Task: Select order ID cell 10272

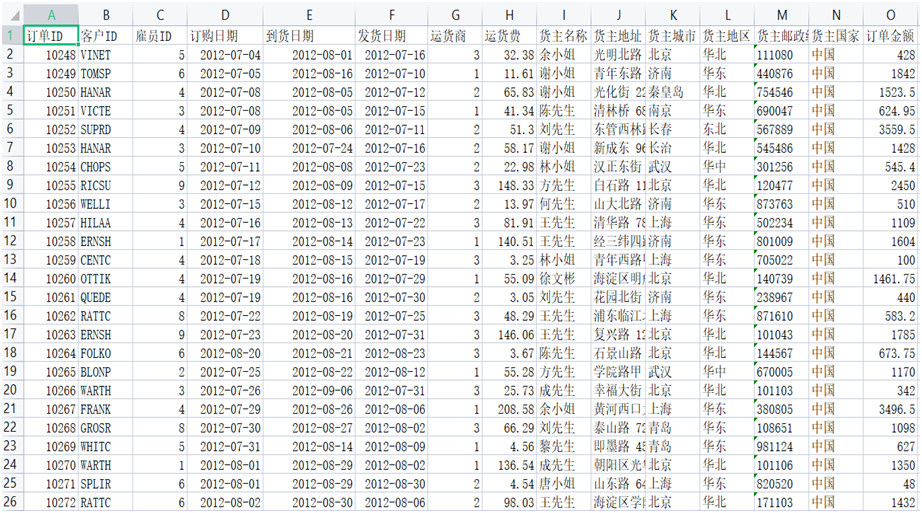Action: click(51, 502)
